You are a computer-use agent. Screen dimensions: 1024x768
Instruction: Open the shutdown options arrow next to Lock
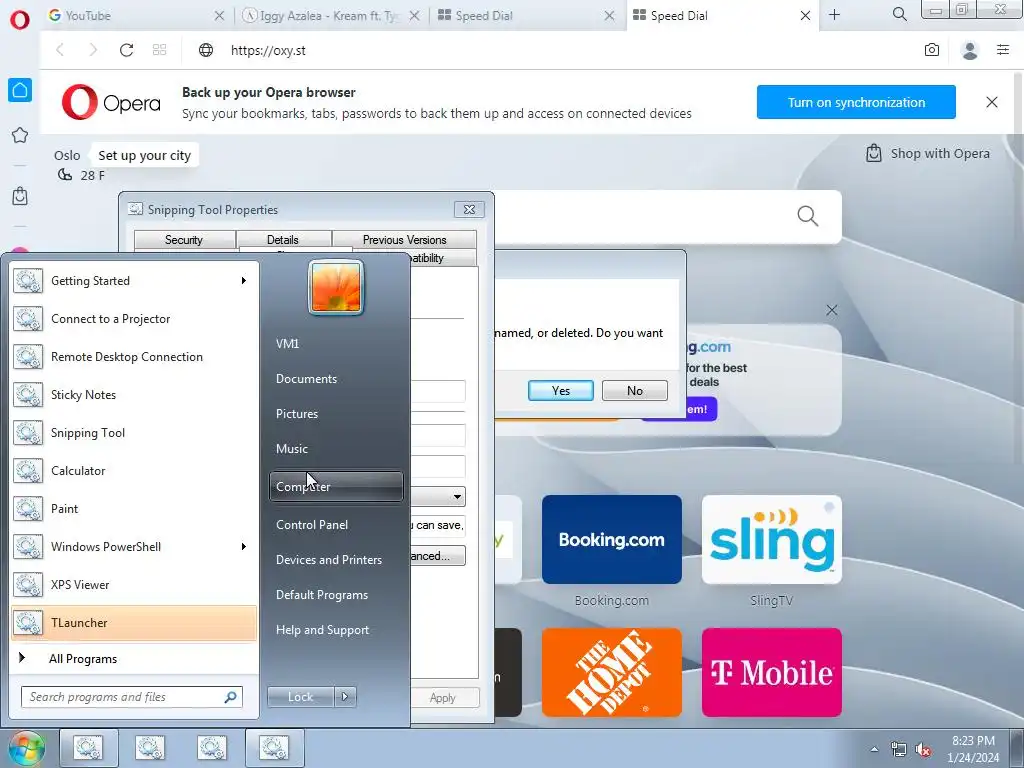(345, 697)
